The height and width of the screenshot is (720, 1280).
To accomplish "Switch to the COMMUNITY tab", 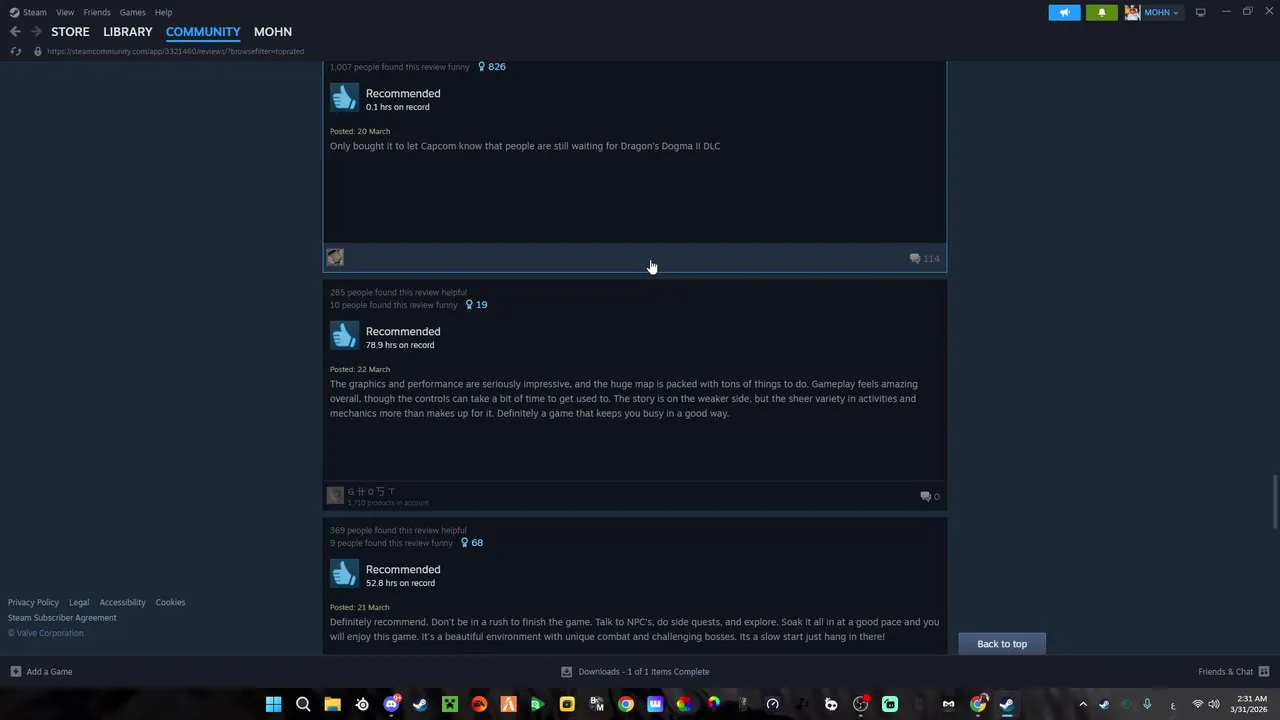I will click(x=203, y=32).
